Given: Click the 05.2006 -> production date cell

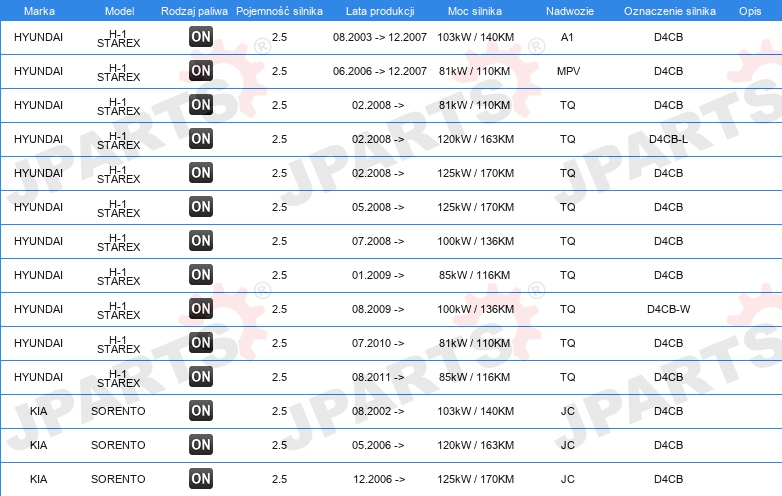Looking at the screenshot, I should click(x=378, y=445).
